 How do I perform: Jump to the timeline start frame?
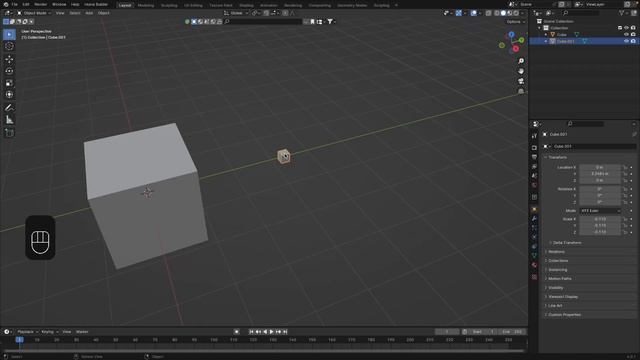(251, 332)
